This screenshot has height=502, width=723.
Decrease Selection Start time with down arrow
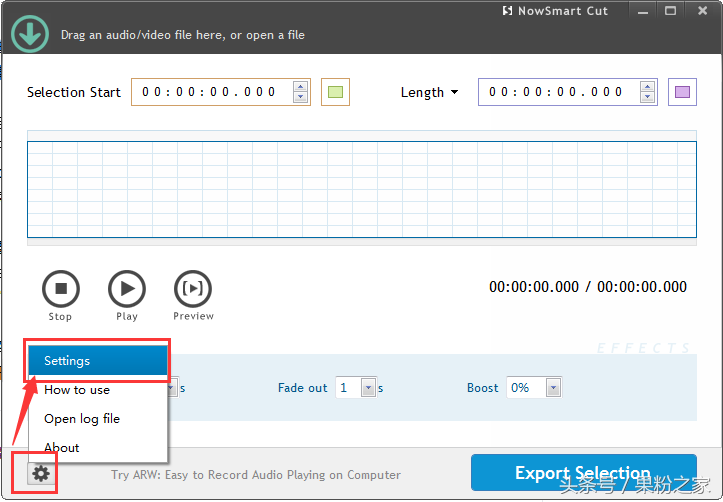pos(301,97)
